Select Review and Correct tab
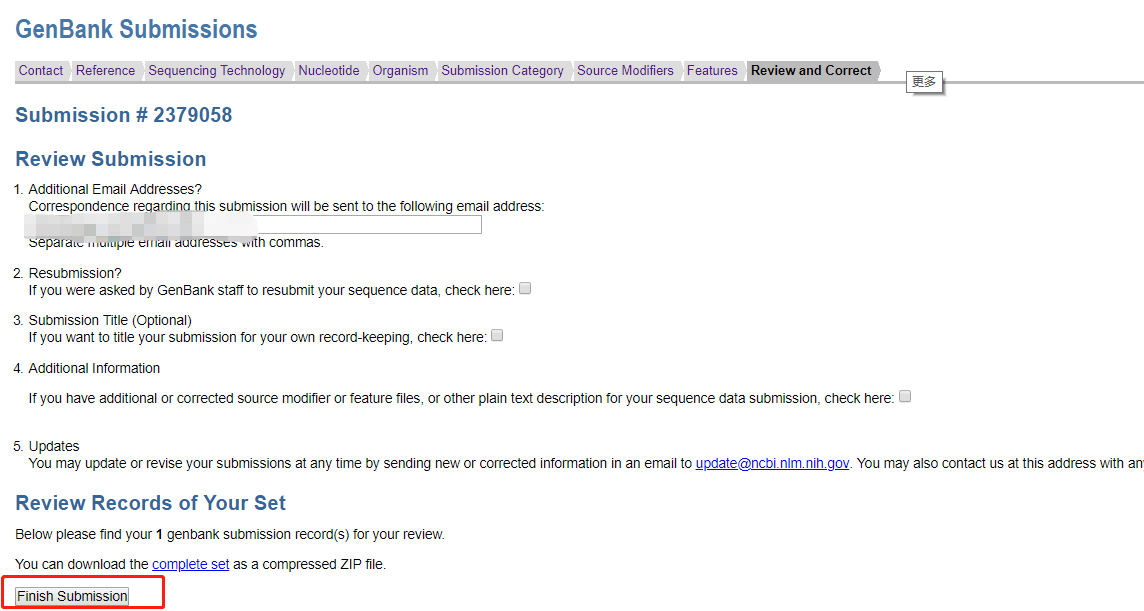The height and width of the screenshot is (611, 1144). [811, 71]
